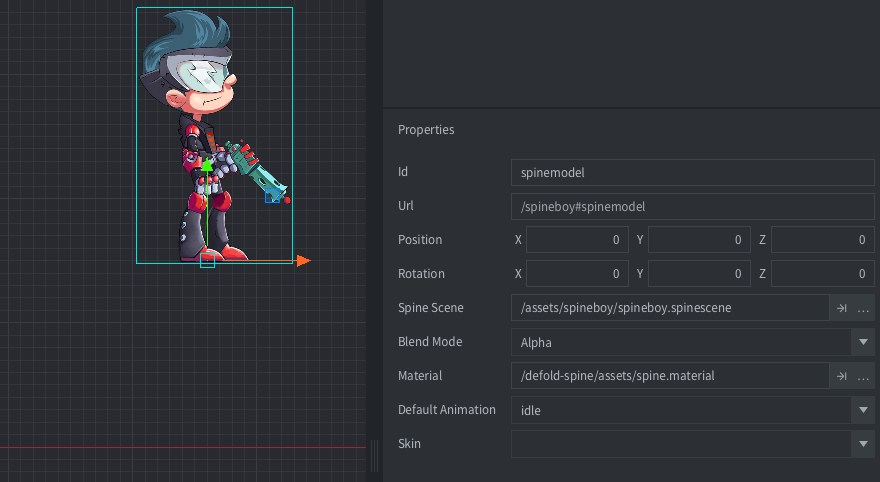Viewport: 880px width, 482px height.
Task: Click the Rotation Y input field
Action: pyautogui.click(x=699, y=274)
